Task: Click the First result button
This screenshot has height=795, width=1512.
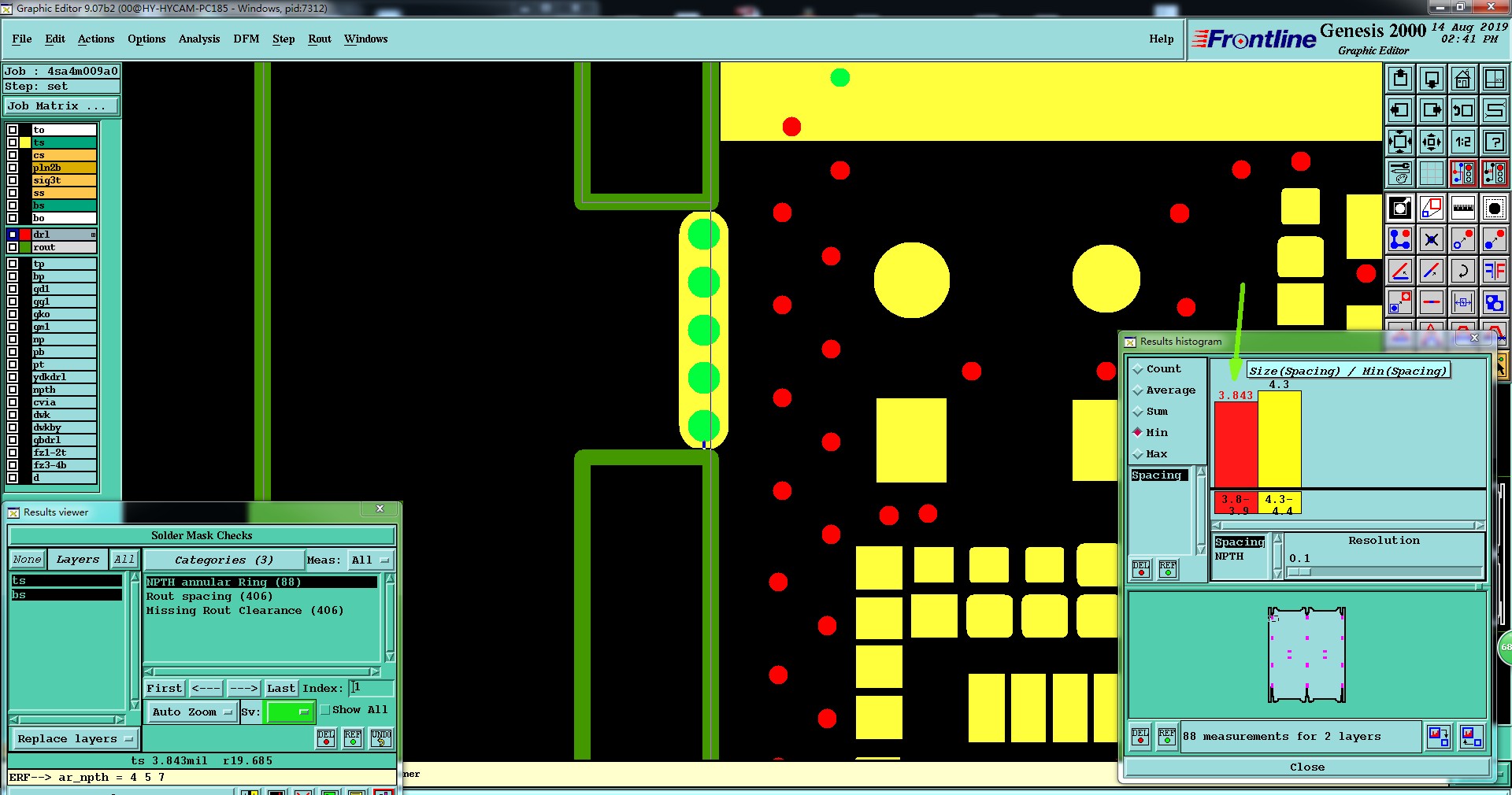Action: tap(164, 688)
